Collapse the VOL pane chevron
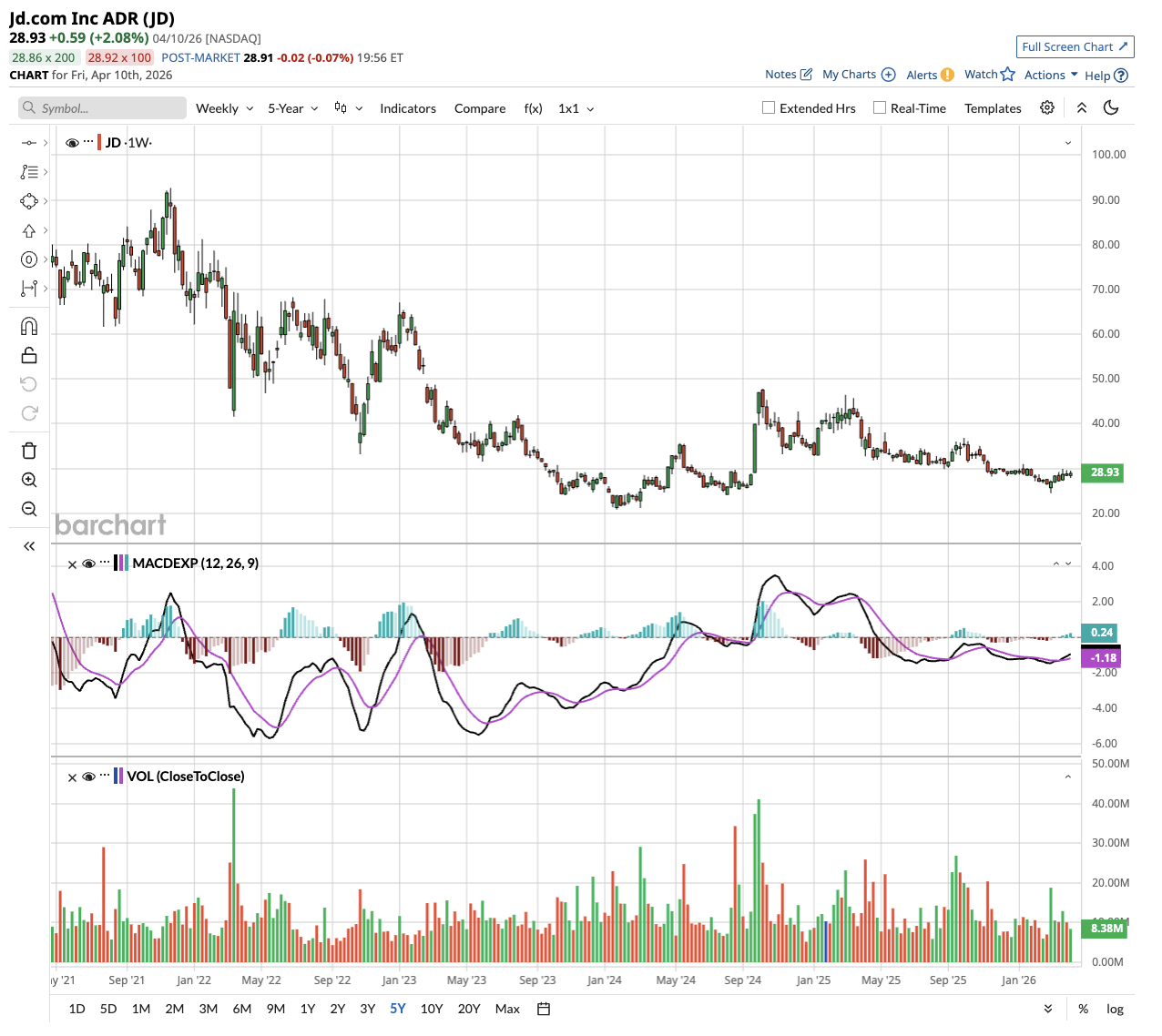The height and width of the screenshot is (1036, 1162). click(1068, 777)
